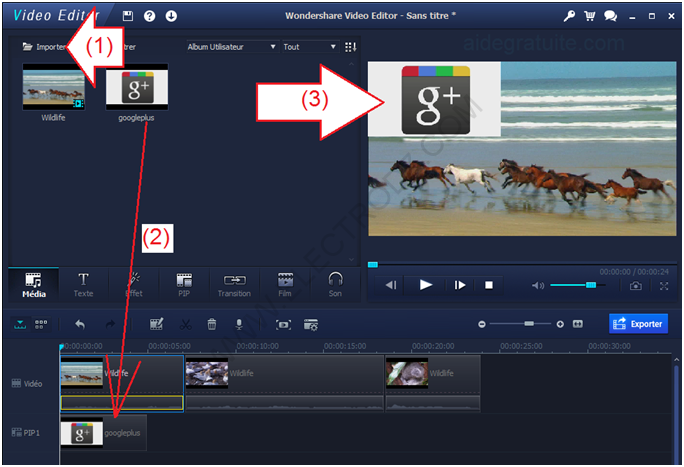Click the redo arrow
The height and width of the screenshot is (467, 684).
click(110, 324)
